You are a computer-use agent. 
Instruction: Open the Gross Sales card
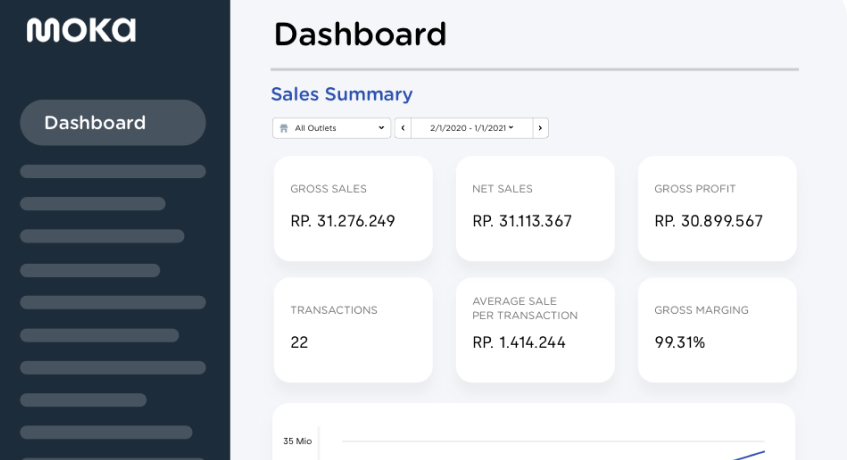(353, 208)
